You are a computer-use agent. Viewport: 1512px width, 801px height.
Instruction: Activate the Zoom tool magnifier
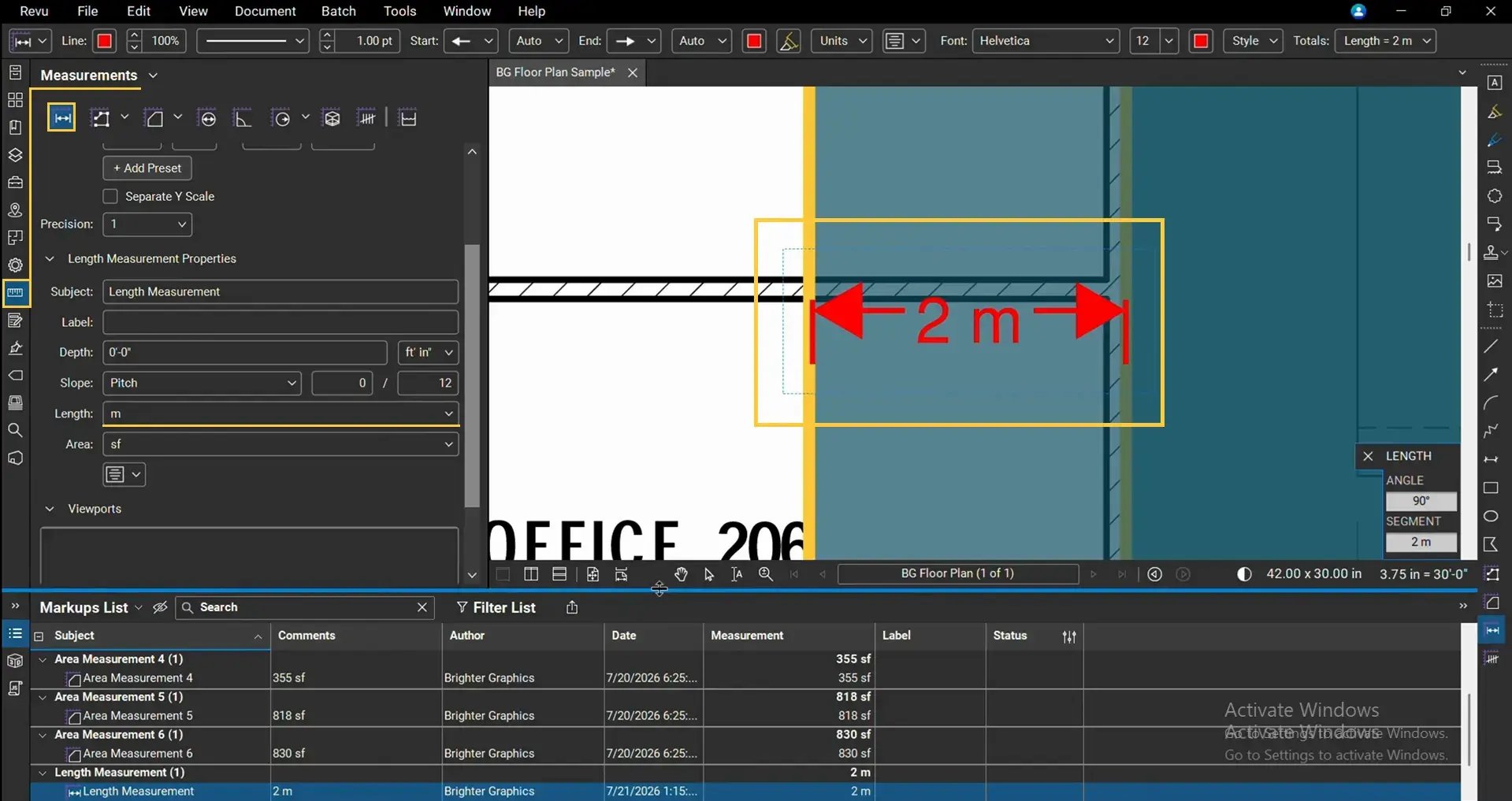[x=765, y=574]
